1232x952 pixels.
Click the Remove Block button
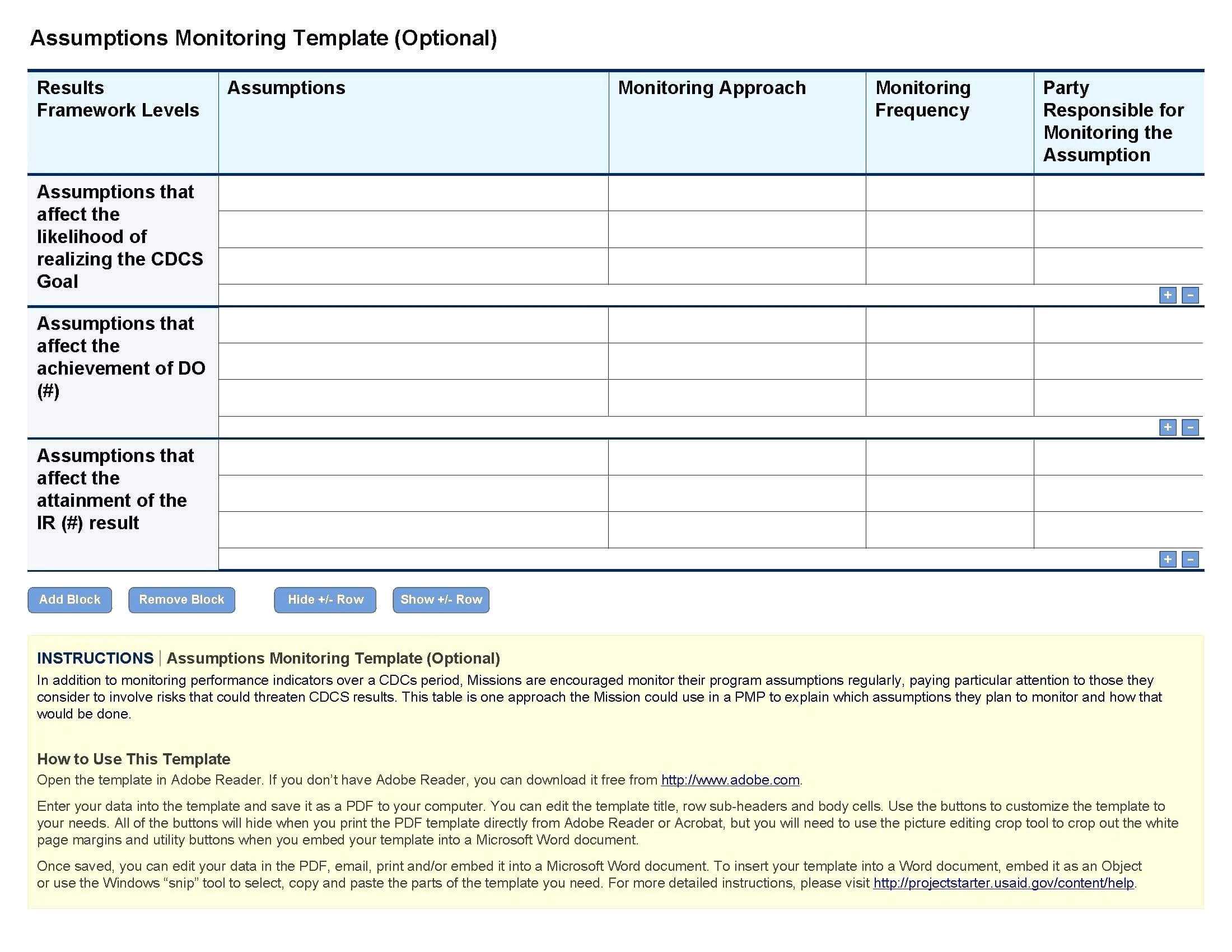pyautogui.click(x=182, y=599)
